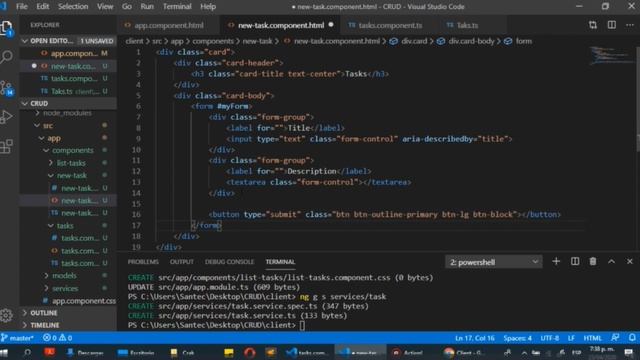Viewport: 640px width, 360px height.
Task: Click HTML language mode in status bar
Action: pos(592,338)
